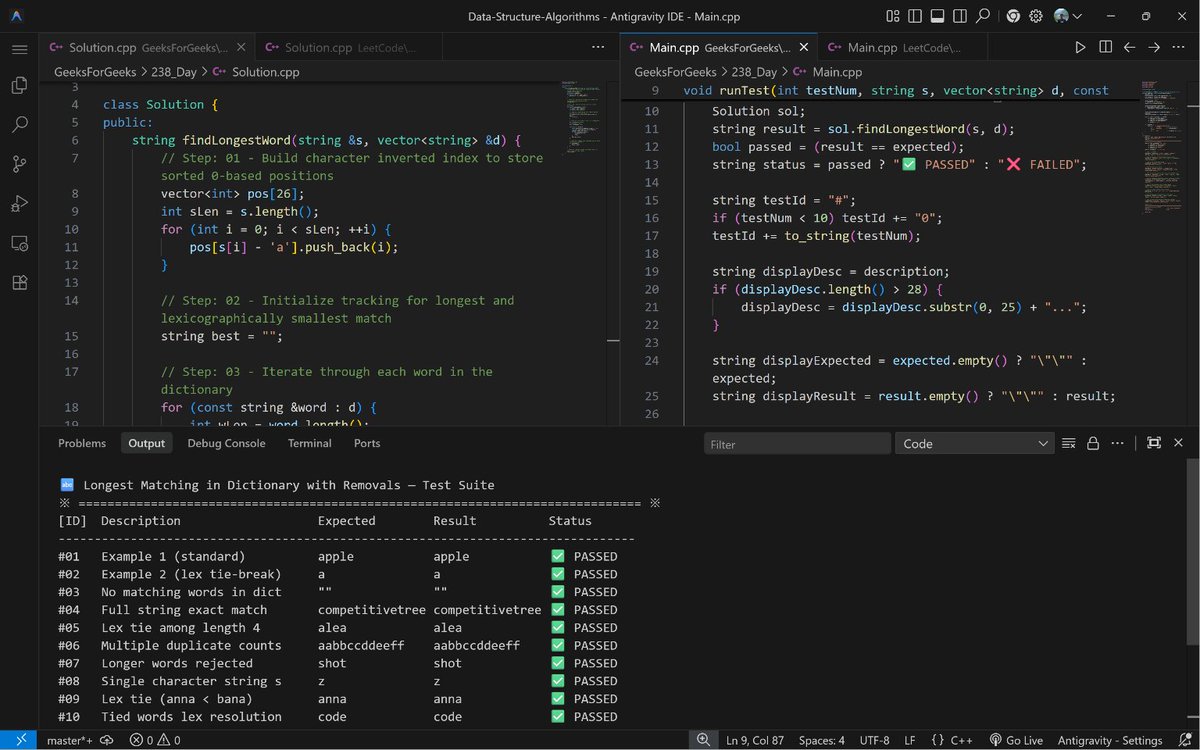The width and height of the screenshot is (1200, 750).
Task: Open the Remote Explorer view
Action: [x=19, y=243]
